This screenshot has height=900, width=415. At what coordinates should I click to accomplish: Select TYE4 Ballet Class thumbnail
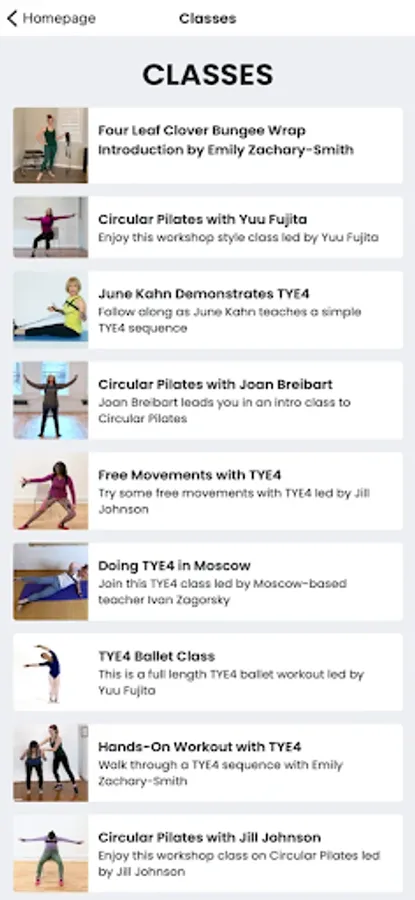tap(51, 672)
